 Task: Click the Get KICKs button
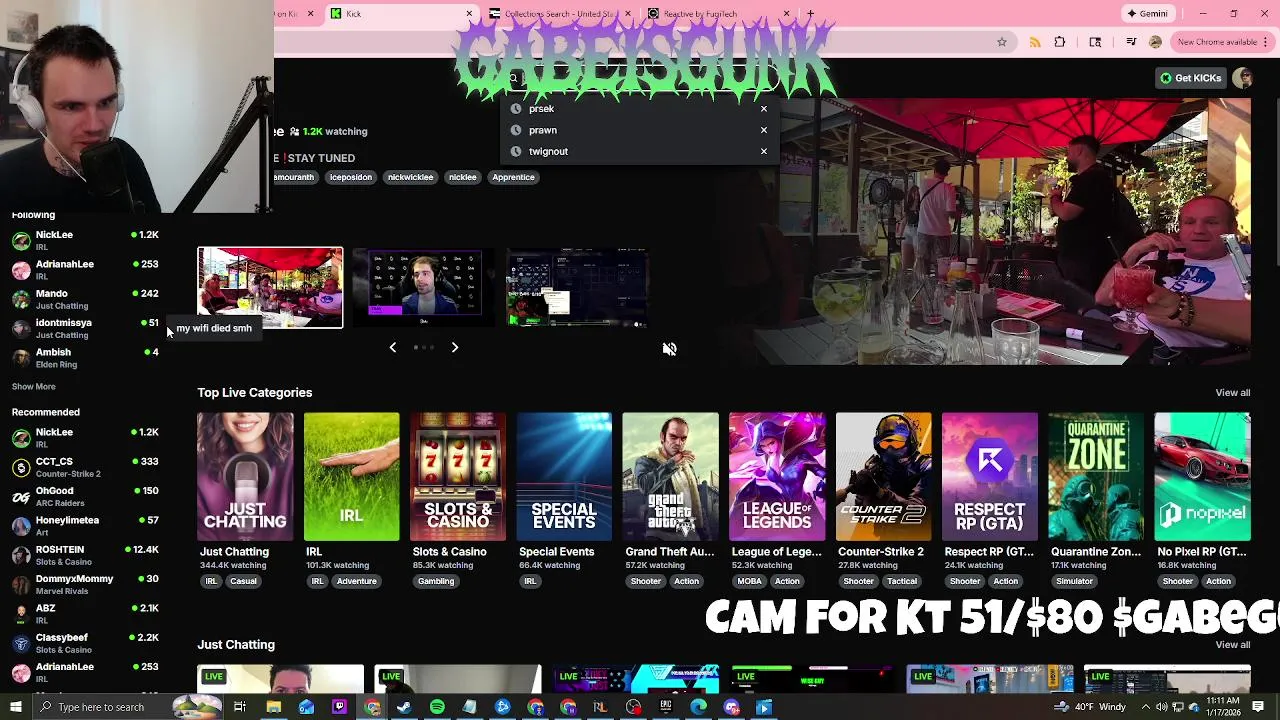pos(1190,78)
